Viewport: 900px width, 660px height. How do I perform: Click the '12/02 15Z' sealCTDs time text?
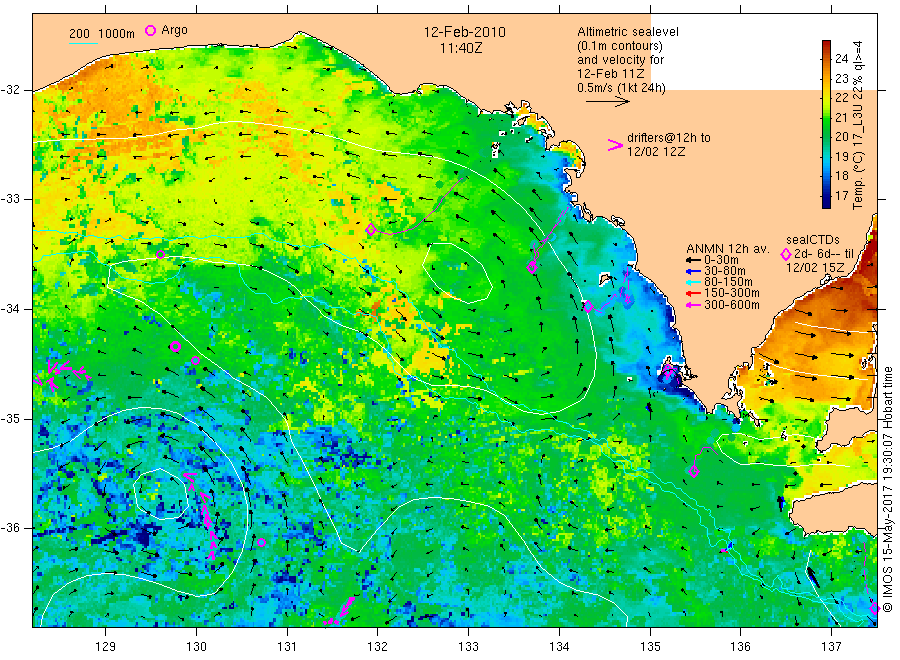tap(815, 267)
